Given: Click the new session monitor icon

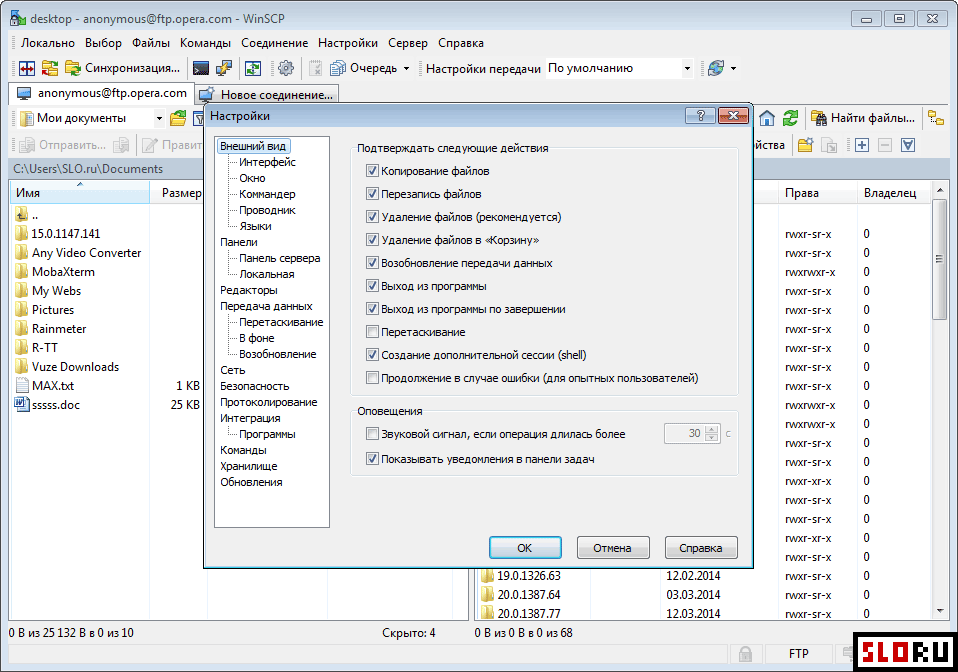Looking at the screenshot, I should (x=207, y=95).
